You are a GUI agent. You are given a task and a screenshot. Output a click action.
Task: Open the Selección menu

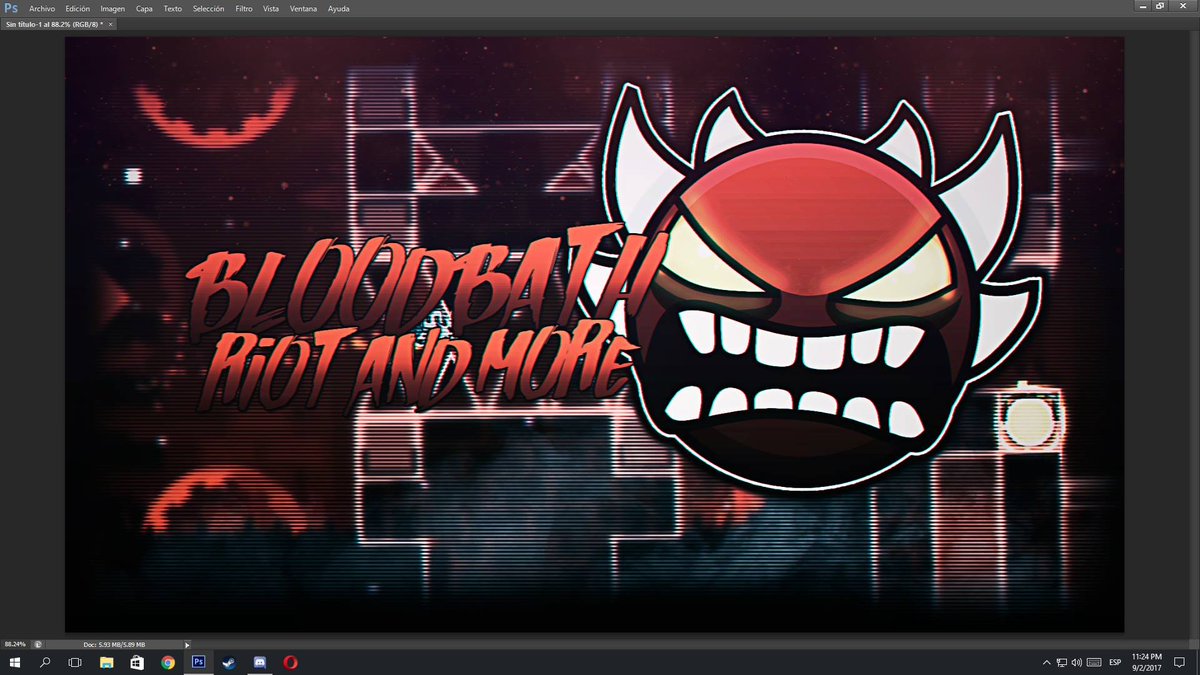coord(208,8)
